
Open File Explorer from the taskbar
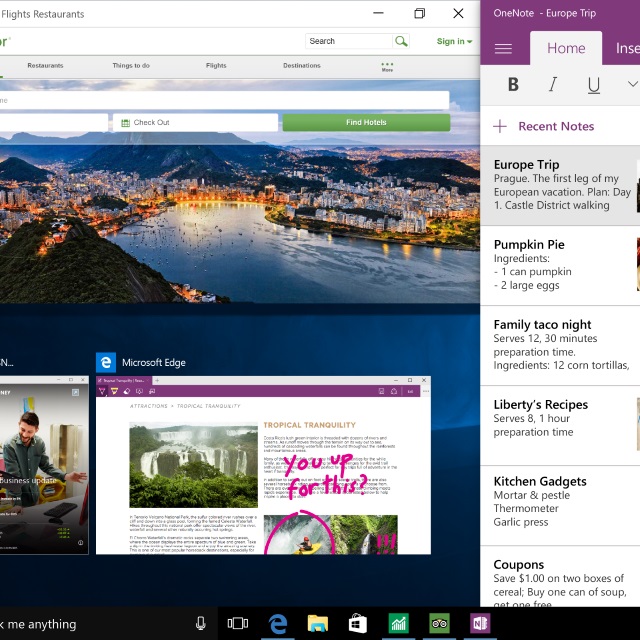[x=318, y=623]
